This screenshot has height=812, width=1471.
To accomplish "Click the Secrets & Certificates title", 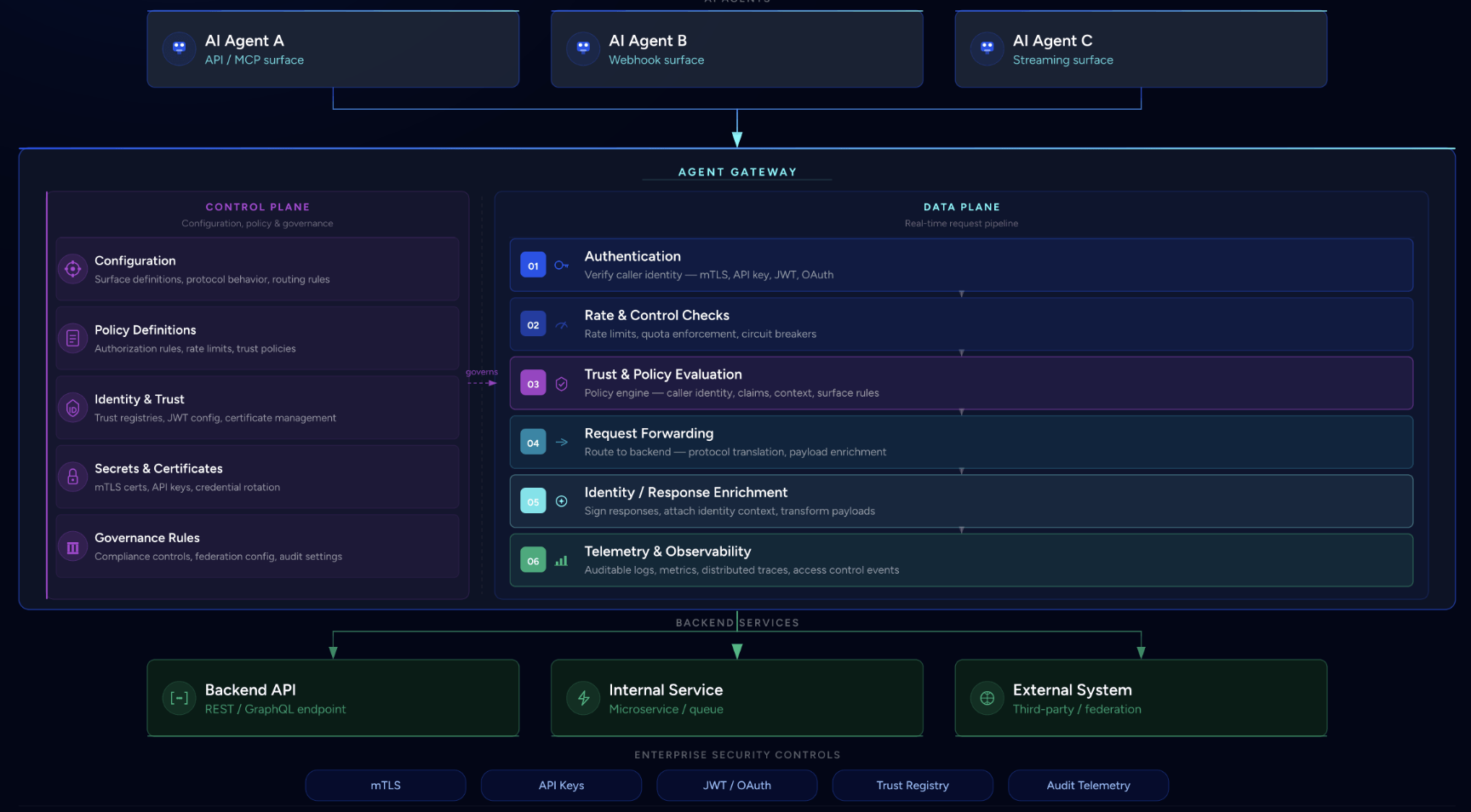I will click(158, 469).
